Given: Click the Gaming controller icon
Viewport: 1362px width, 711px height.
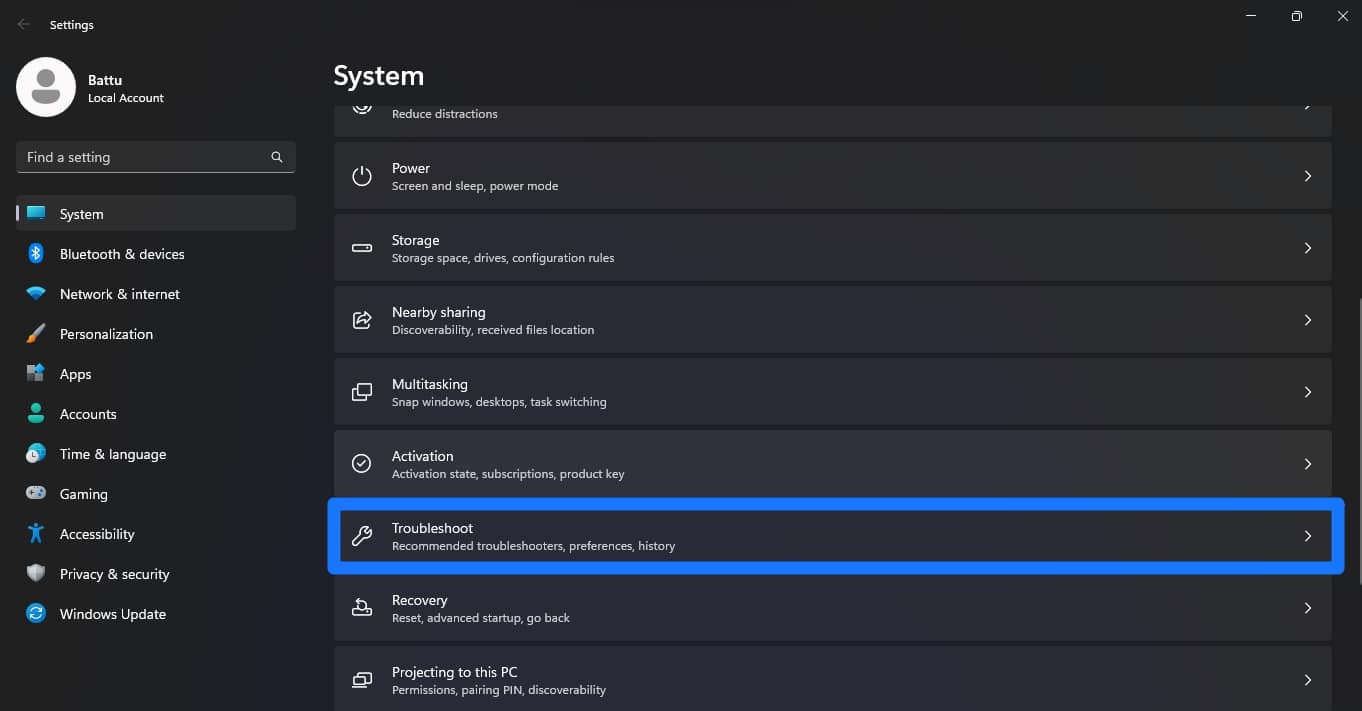Looking at the screenshot, I should pyautogui.click(x=36, y=494).
